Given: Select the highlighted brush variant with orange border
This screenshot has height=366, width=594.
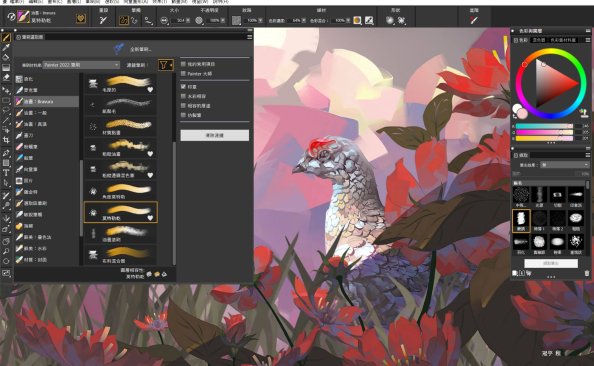Looking at the screenshot, I should click(120, 212).
